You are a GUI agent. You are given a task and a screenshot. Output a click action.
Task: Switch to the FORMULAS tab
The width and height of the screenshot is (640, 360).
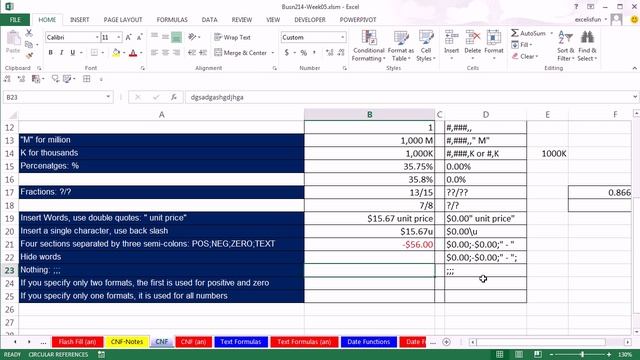[x=172, y=20]
